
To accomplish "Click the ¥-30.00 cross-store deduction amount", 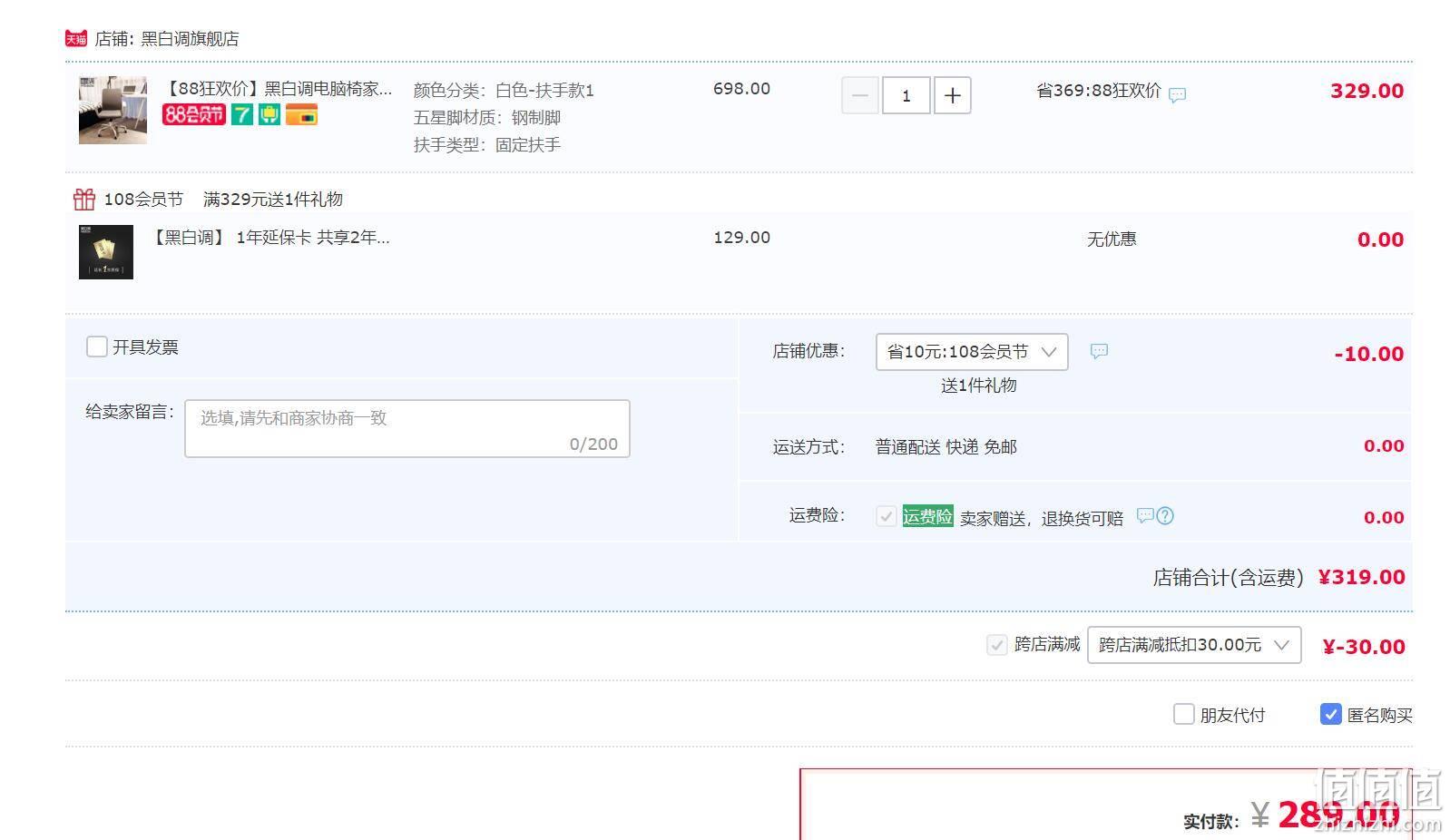I will coord(1364,647).
